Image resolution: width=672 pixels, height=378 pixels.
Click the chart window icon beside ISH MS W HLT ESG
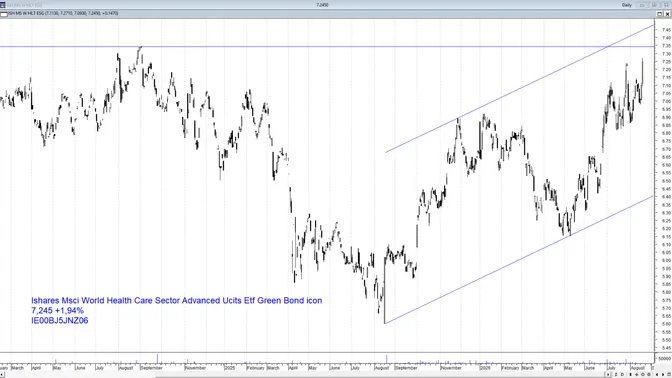click(x=3, y=14)
